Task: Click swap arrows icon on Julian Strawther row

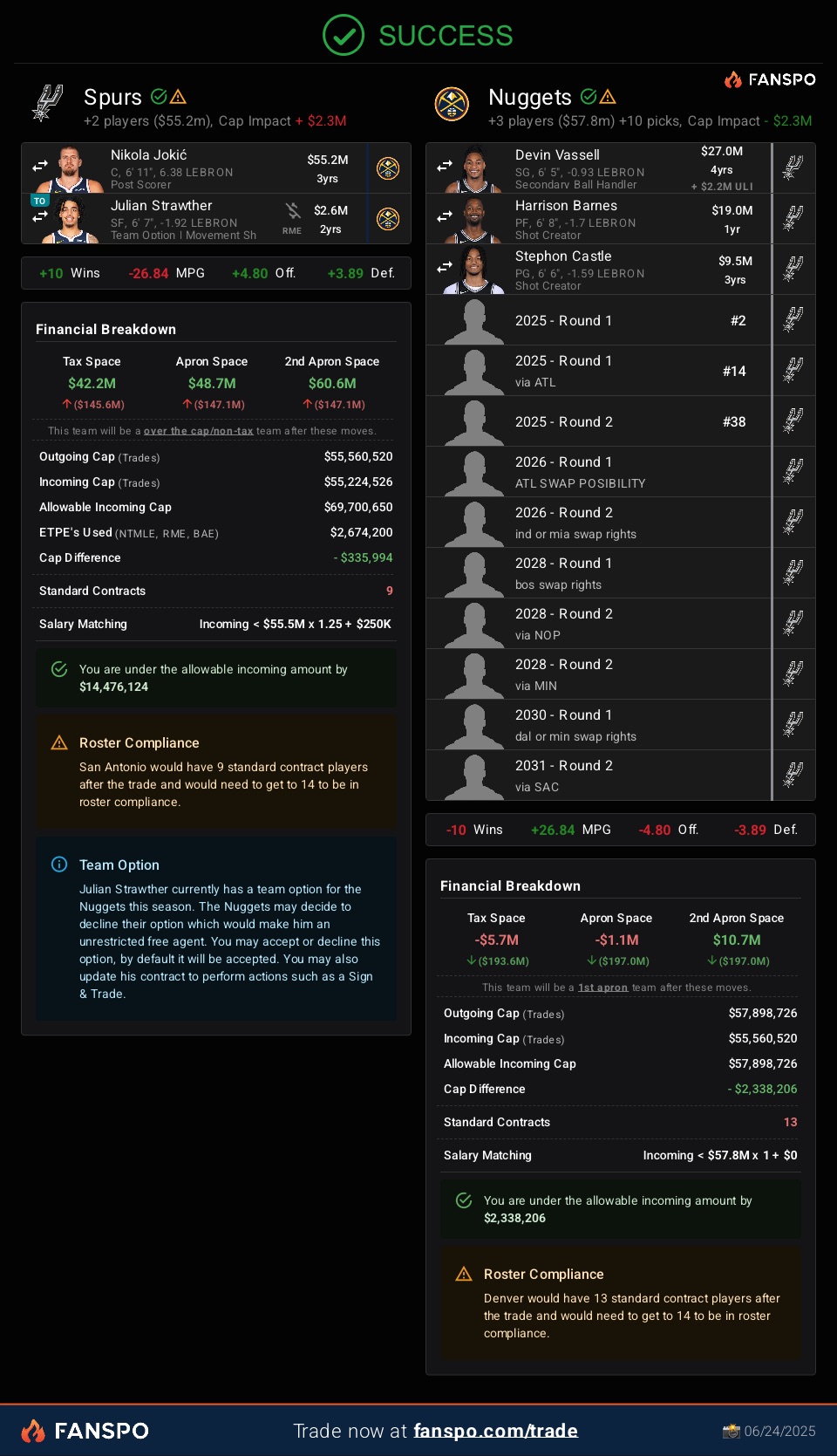Action: [x=40, y=215]
